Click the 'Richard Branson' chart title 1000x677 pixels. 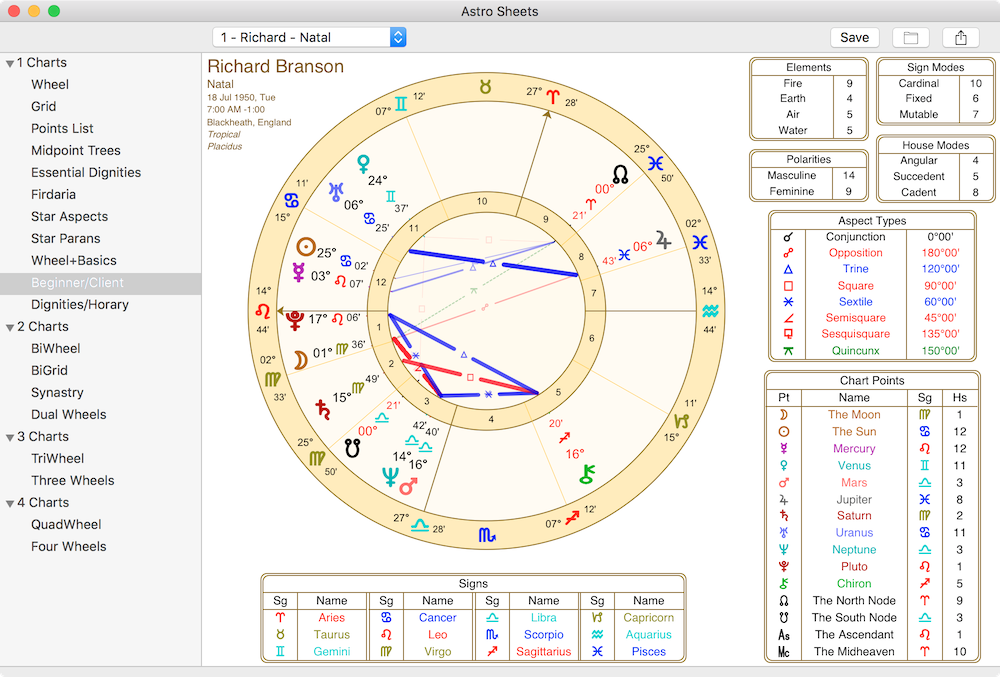pos(276,66)
